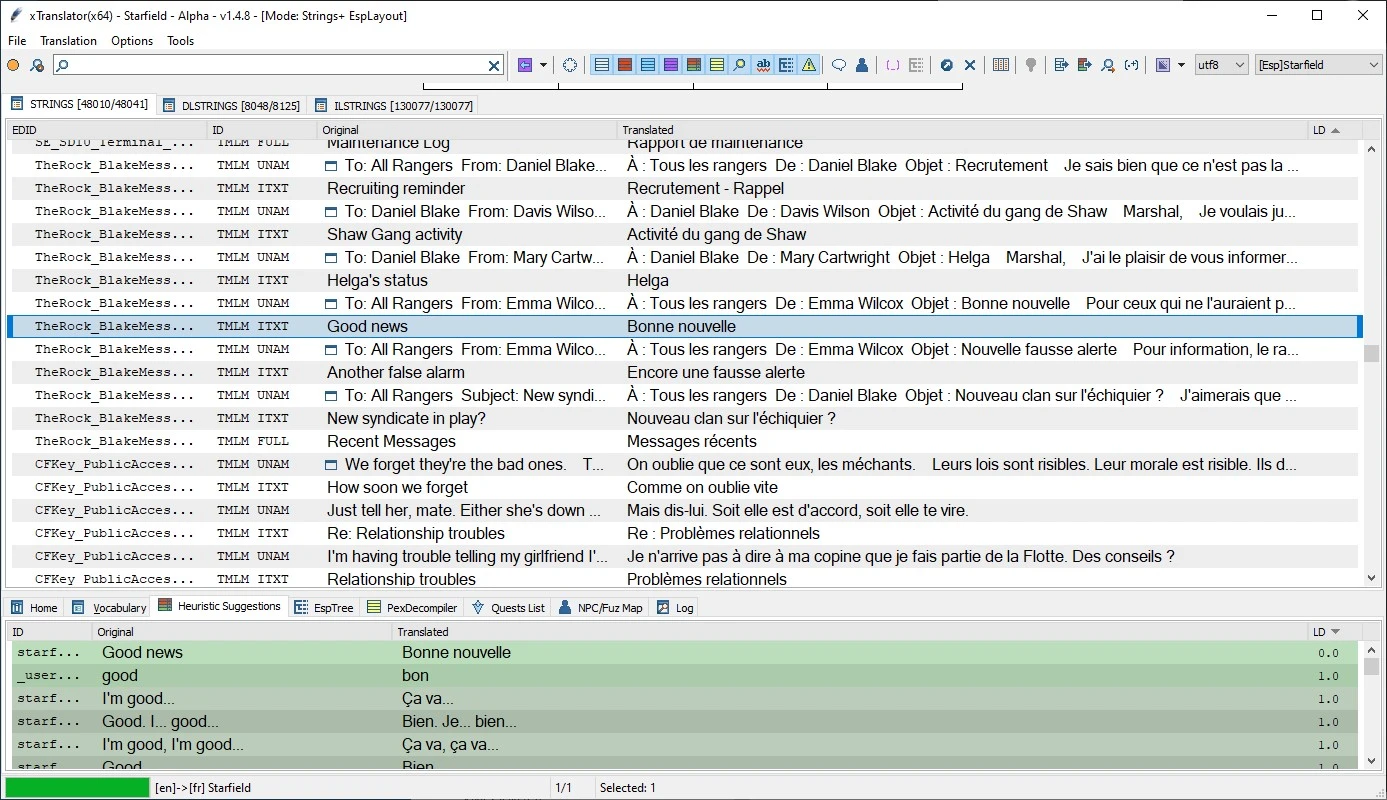This screenshot has width=1387, height=800.
Task: Clear the search box with the X
Action: pos(493,65)
